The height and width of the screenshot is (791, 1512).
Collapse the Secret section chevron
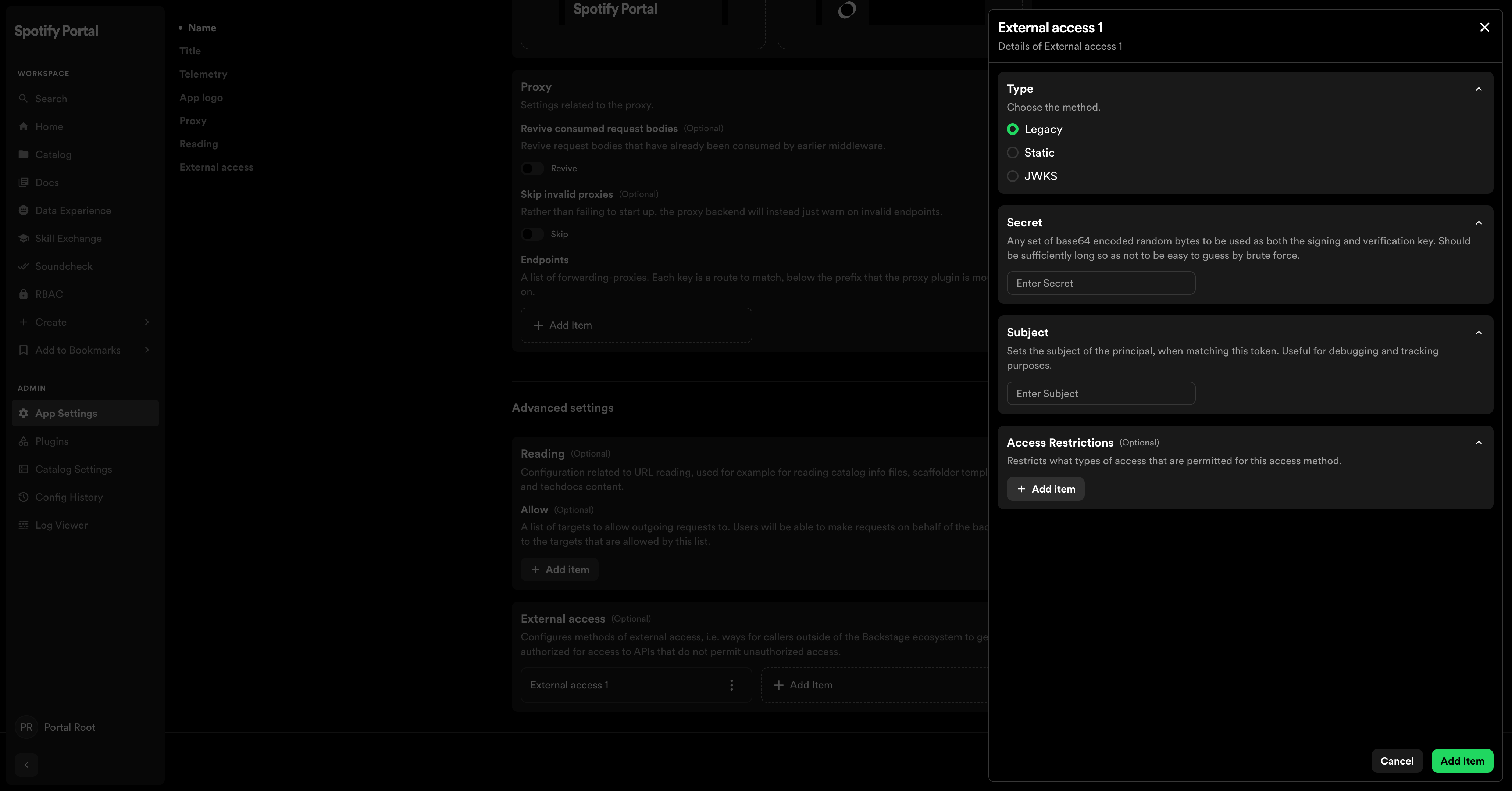pos(1479,223)
